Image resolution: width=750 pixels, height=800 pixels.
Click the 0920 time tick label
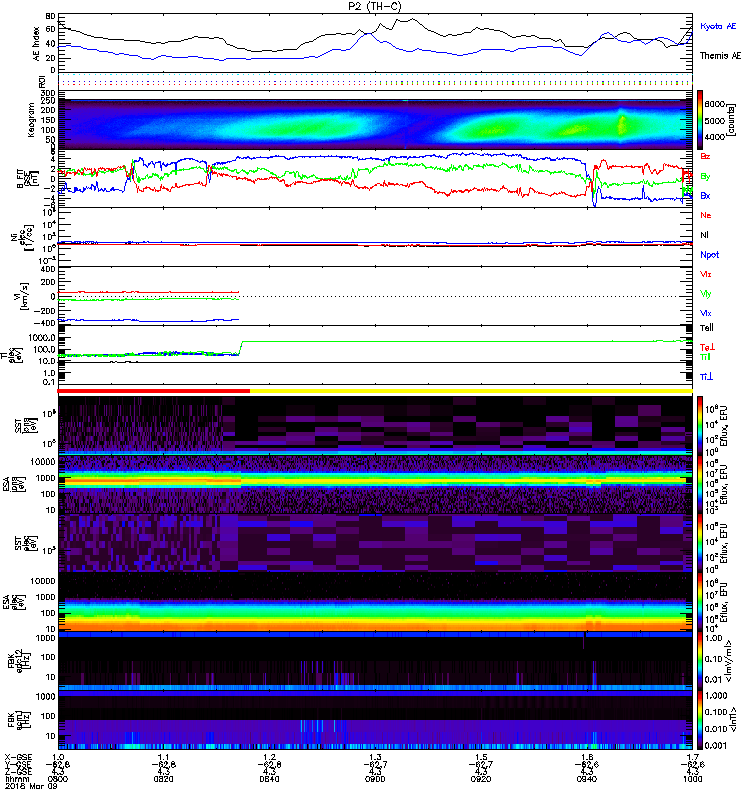481,779
